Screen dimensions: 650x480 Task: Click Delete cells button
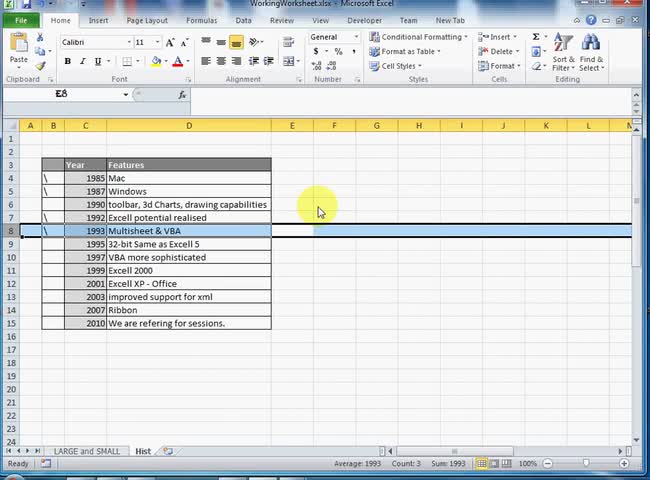click(498, 51)
